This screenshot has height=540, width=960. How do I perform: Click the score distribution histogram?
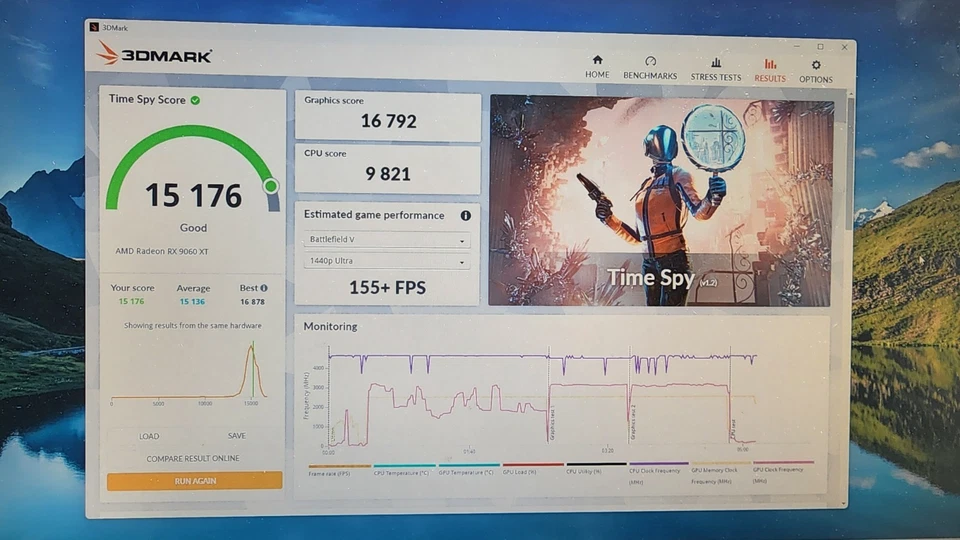[189, 373]
